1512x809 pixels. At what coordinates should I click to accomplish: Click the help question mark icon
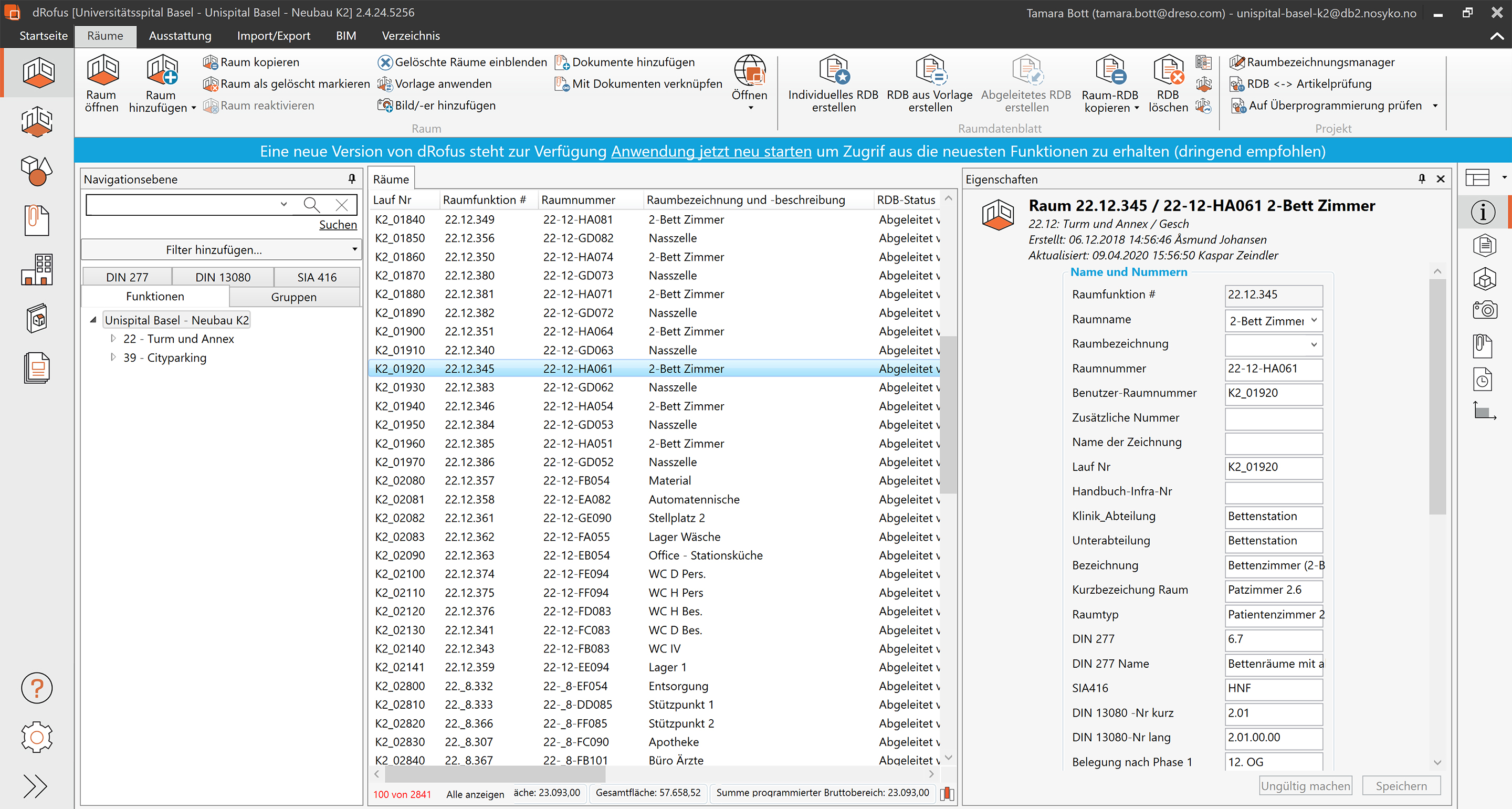coord(37,688)
